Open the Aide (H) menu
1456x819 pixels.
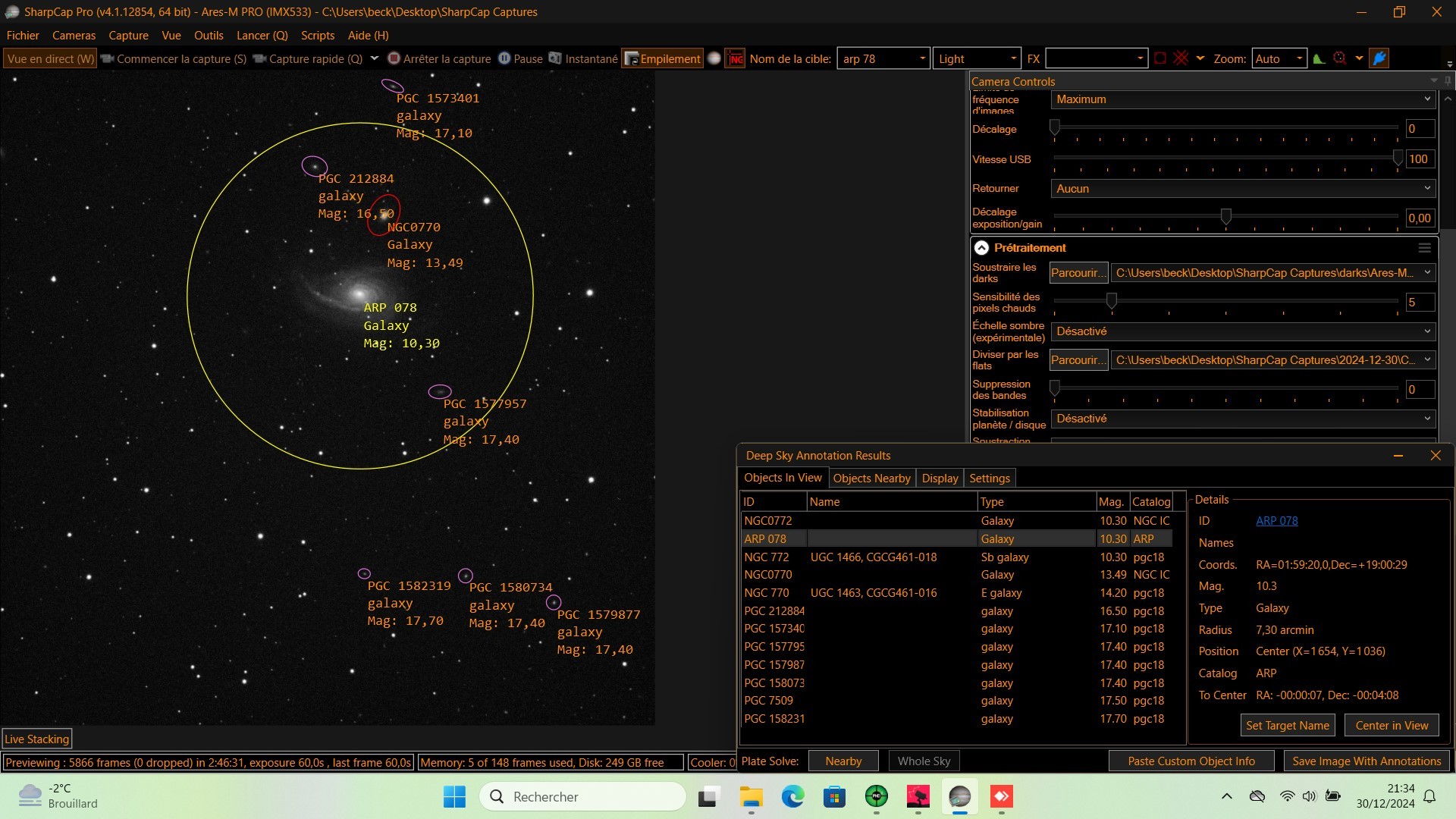pyautogui.click(x=368, y=35)
